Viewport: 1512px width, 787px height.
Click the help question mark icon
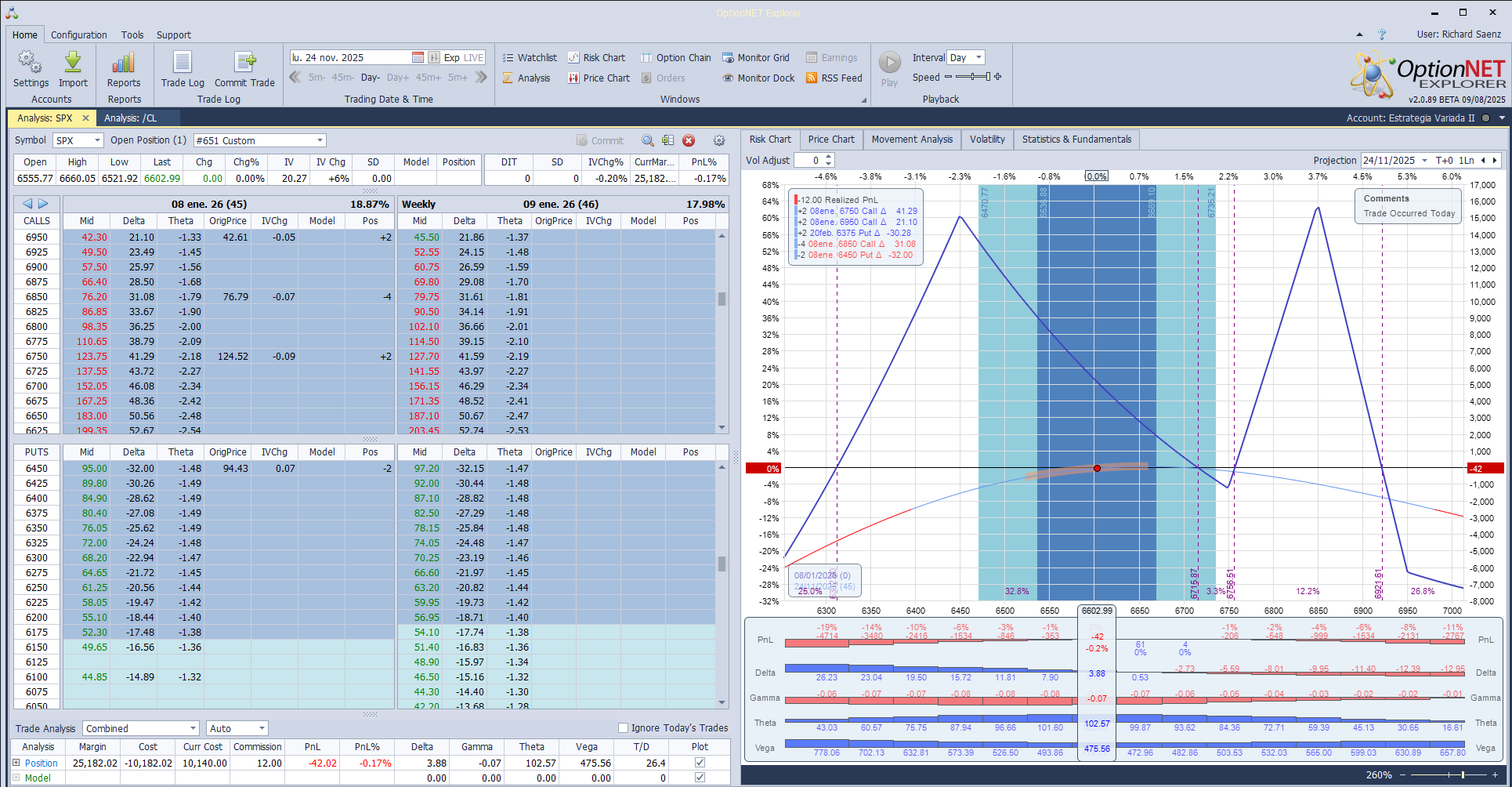[x=1382, y=34]
